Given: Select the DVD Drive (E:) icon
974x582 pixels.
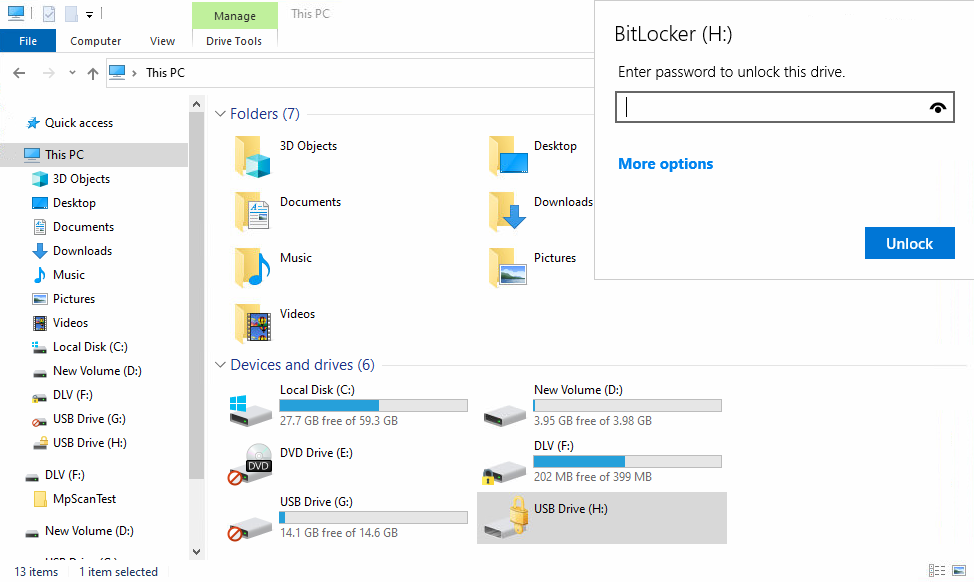Looking at the screenshot, I should coord(250,463).
